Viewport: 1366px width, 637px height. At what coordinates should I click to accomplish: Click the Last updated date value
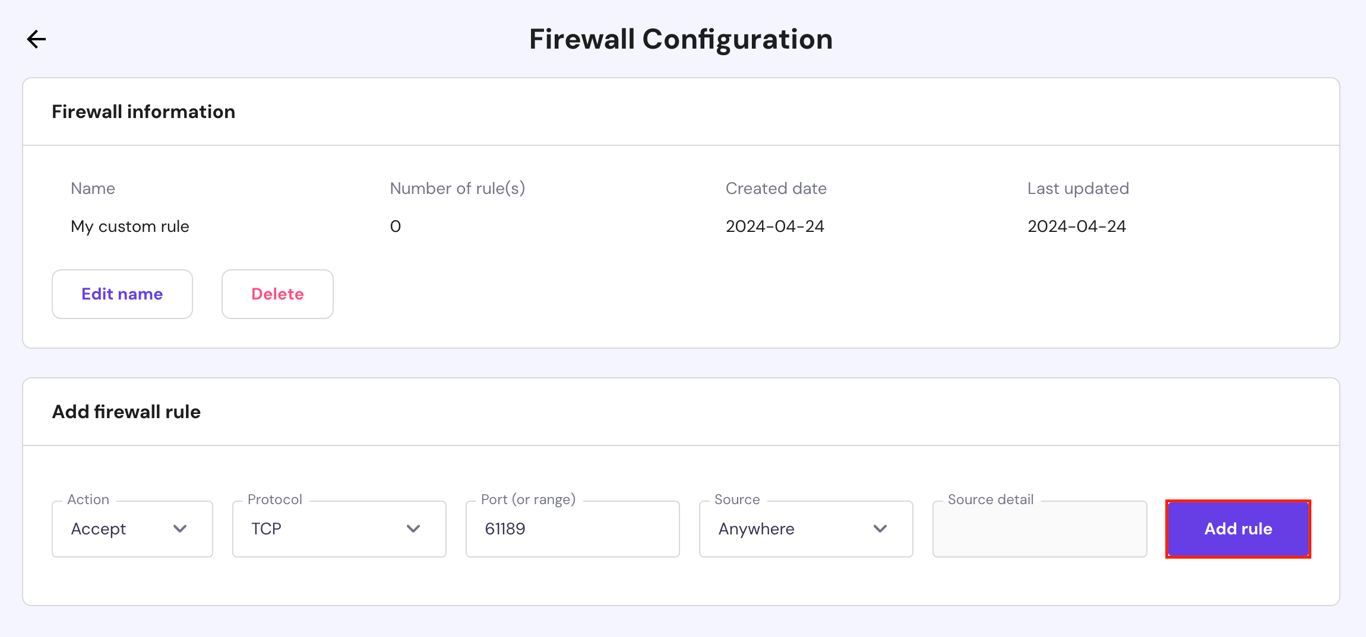point(1078,226)
